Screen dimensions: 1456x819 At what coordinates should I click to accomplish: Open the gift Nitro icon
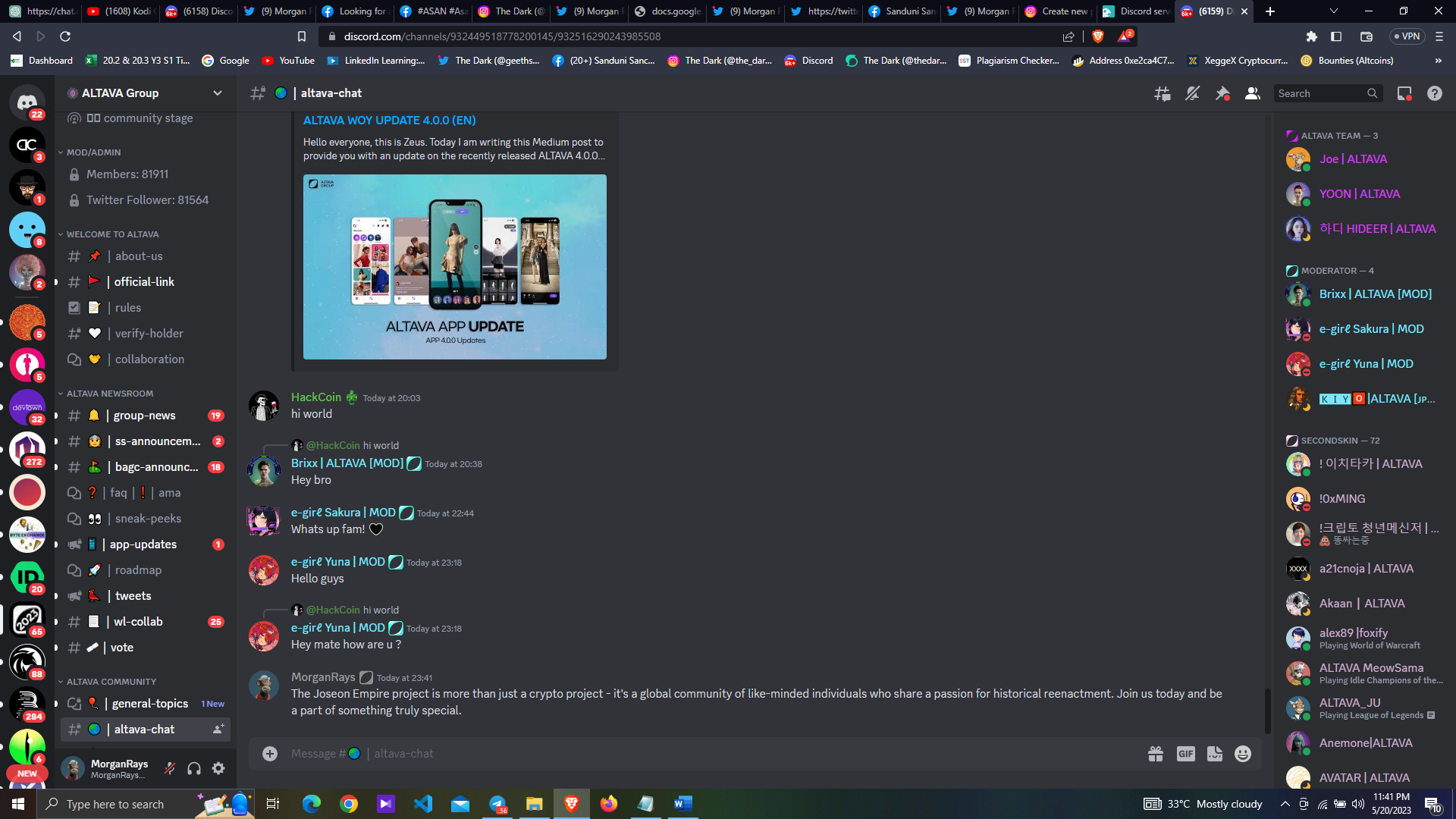[x=1156, y=754]
